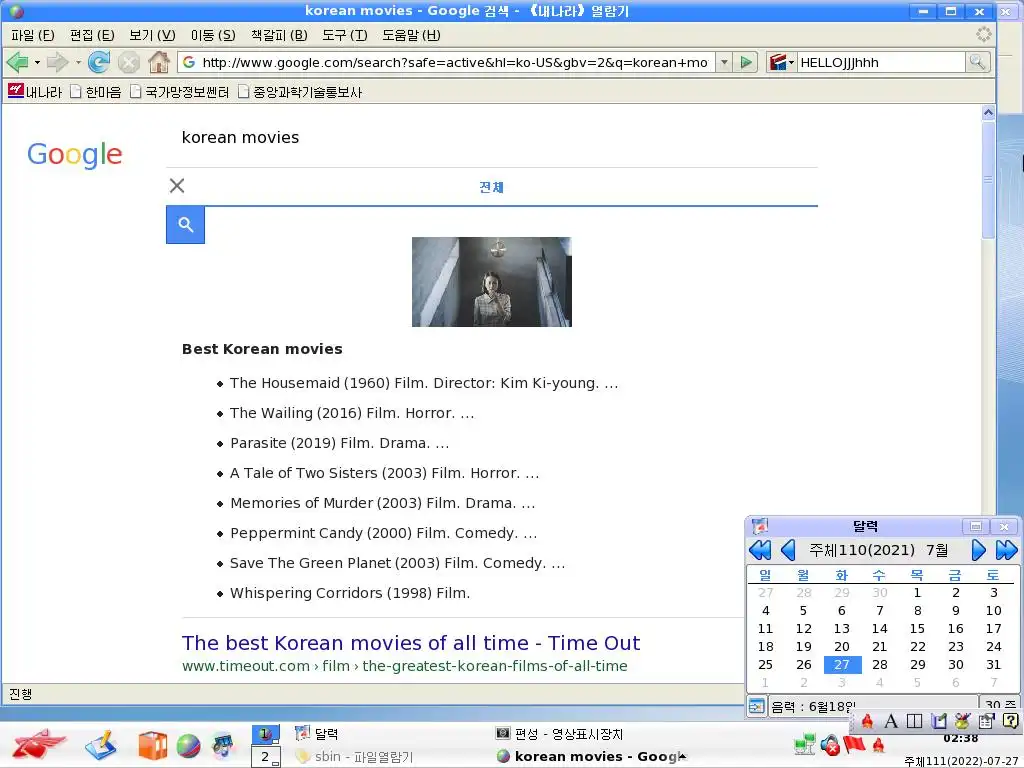Expand the address bar URL history dropdown
The width and height of the screenshot is (1024, 768).
[x=724, y=63]
